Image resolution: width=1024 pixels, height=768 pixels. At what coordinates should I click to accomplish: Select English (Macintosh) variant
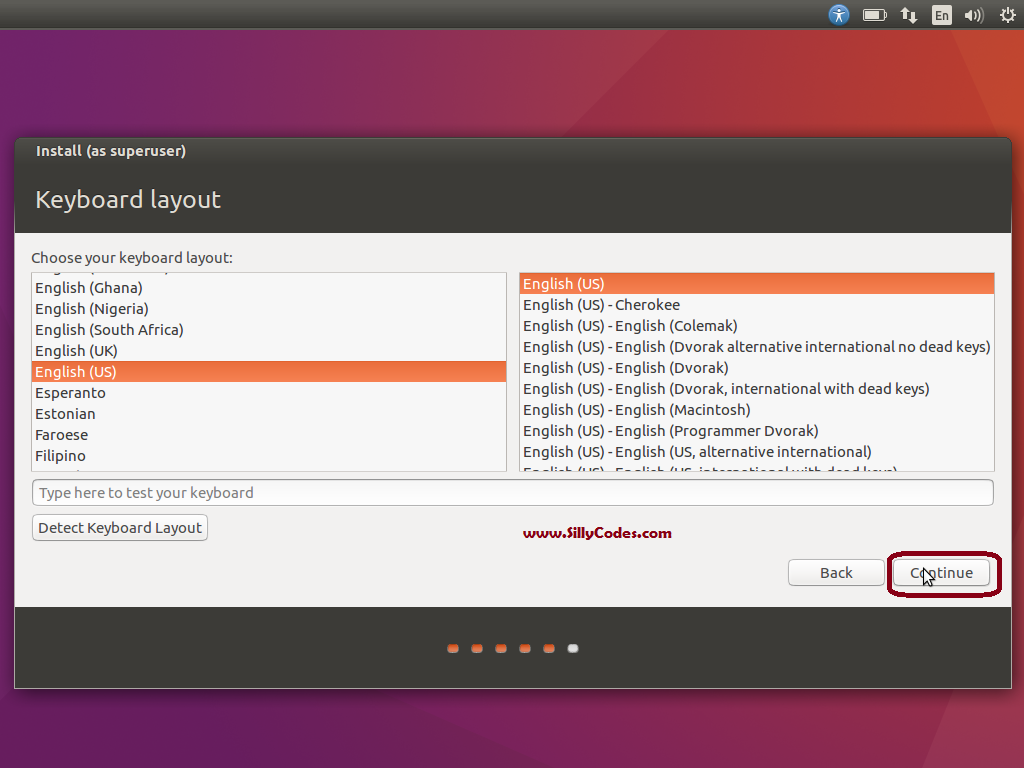[x=757, y=409]
